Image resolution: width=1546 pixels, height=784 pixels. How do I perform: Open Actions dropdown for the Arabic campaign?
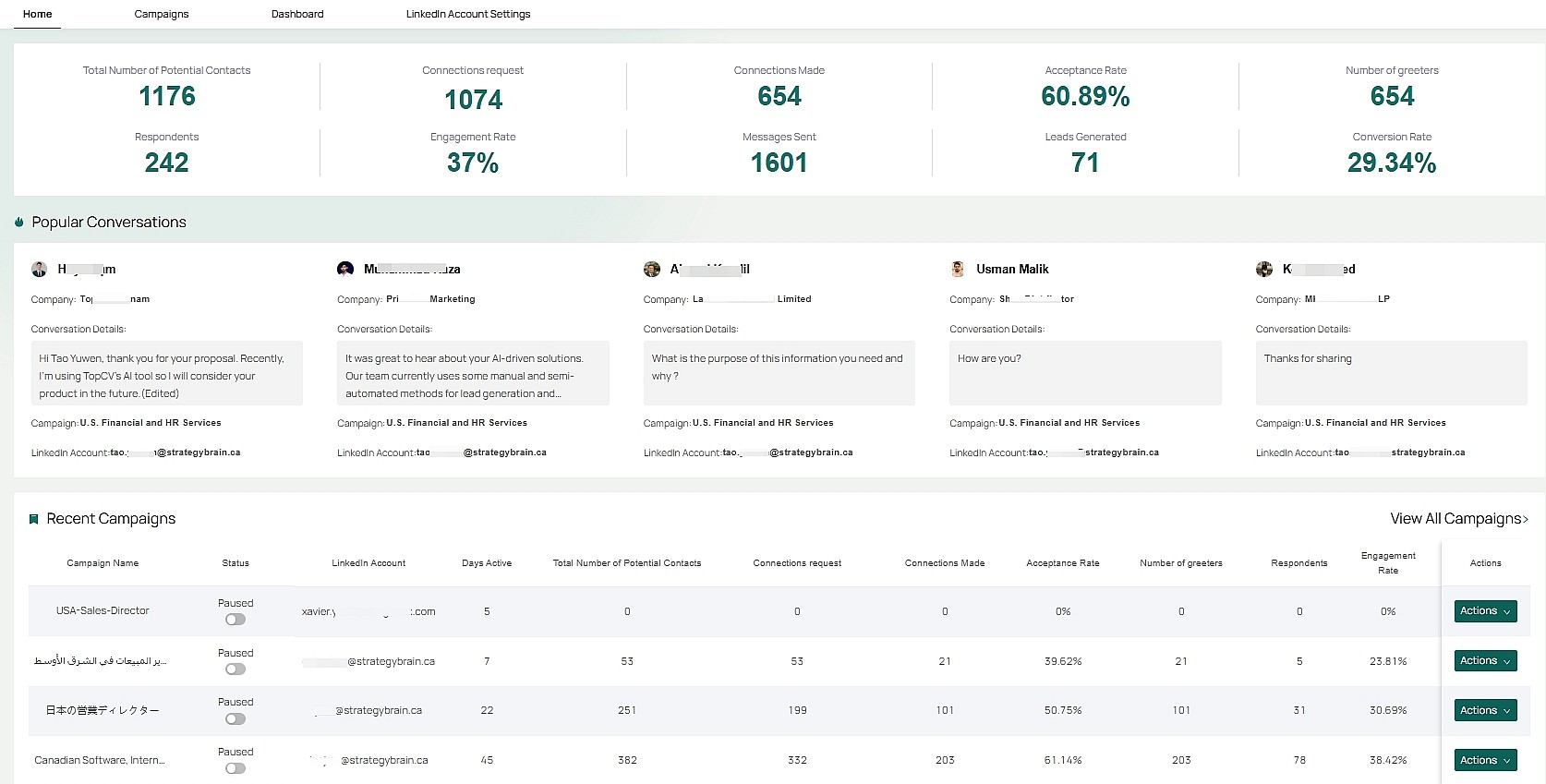pyautogui.click(x=1485, y=661)
